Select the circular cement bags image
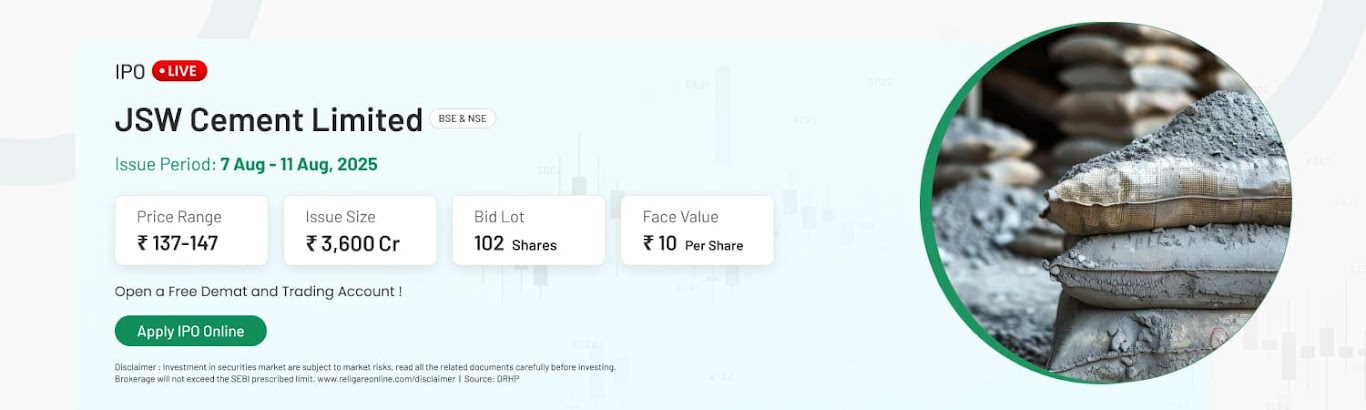This screenshot has width=1366, height=410. [1108, 203]
